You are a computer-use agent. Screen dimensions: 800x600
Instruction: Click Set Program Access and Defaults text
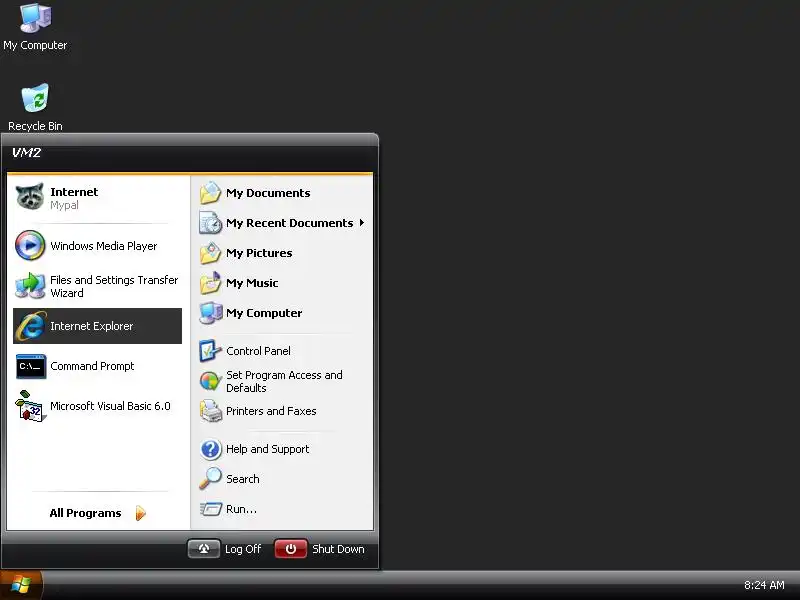[x=284, y=382]
